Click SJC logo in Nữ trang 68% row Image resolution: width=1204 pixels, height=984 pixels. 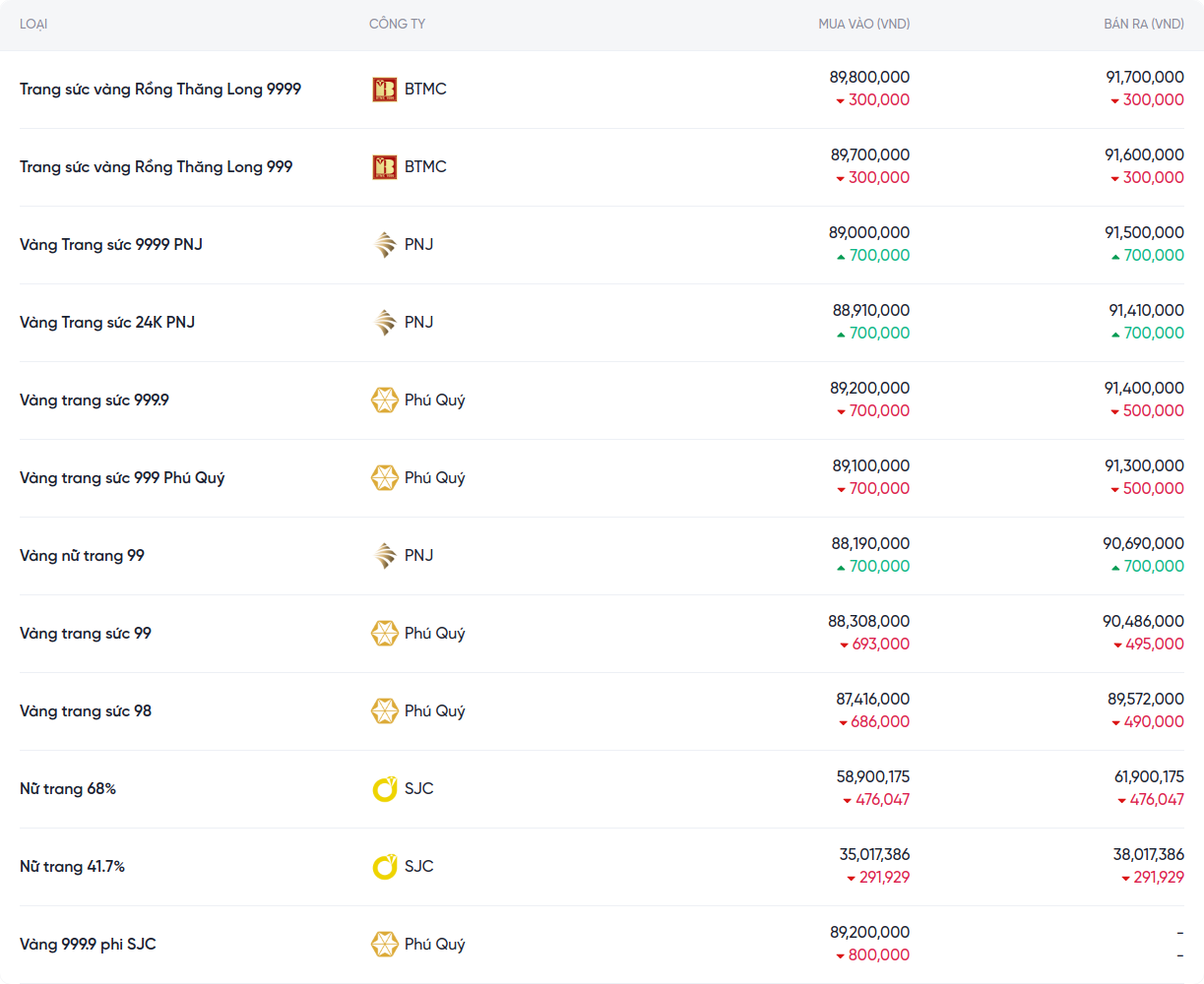pyautogui.click(x=384, y=789)
